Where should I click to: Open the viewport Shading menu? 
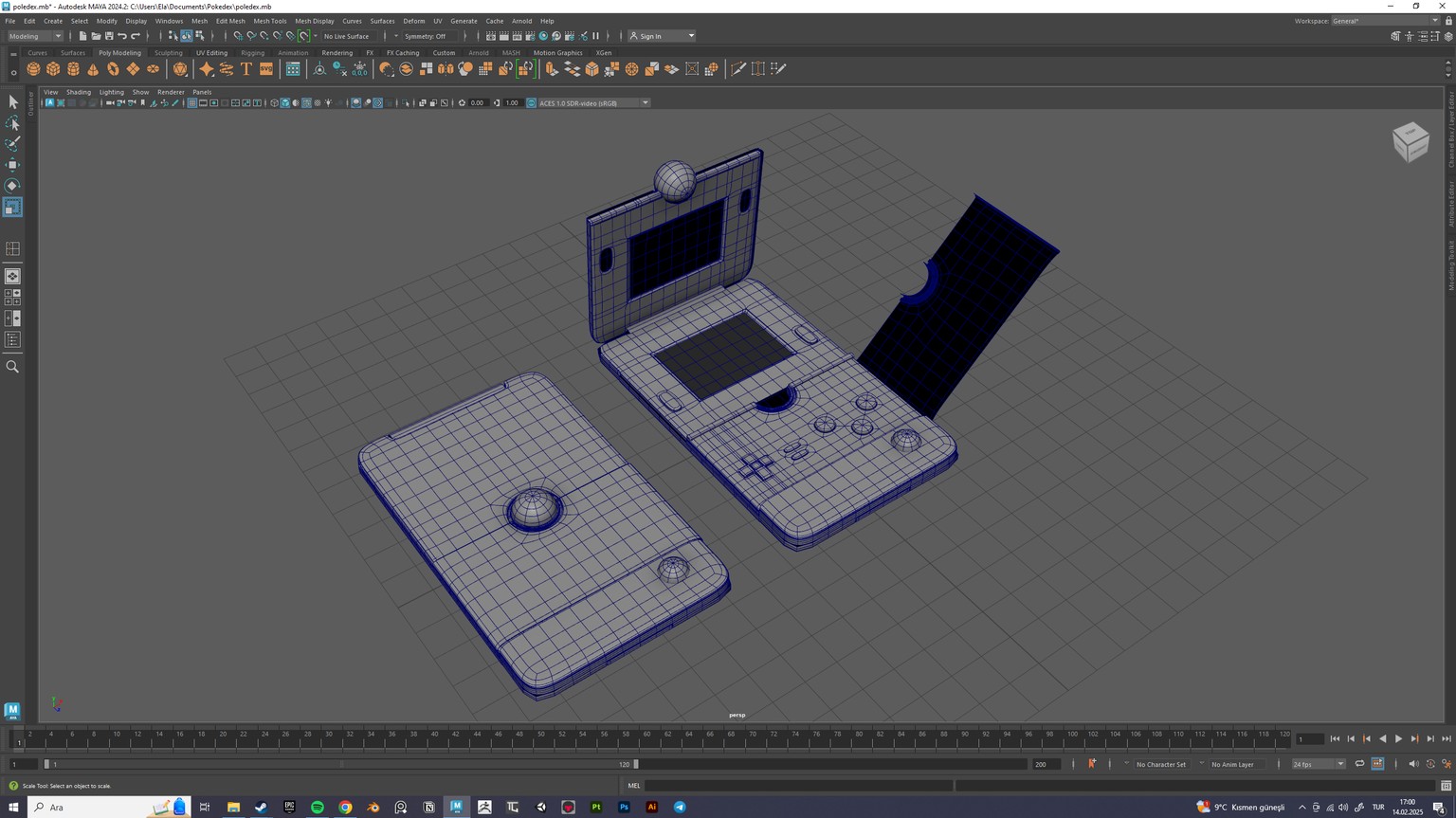tap(79, 92)
